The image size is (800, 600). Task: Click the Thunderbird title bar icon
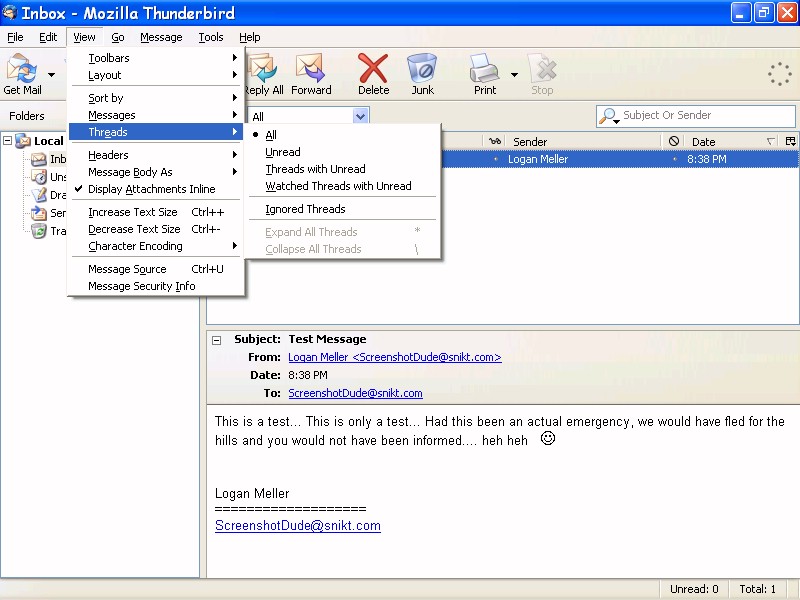[x=10, y=12]
